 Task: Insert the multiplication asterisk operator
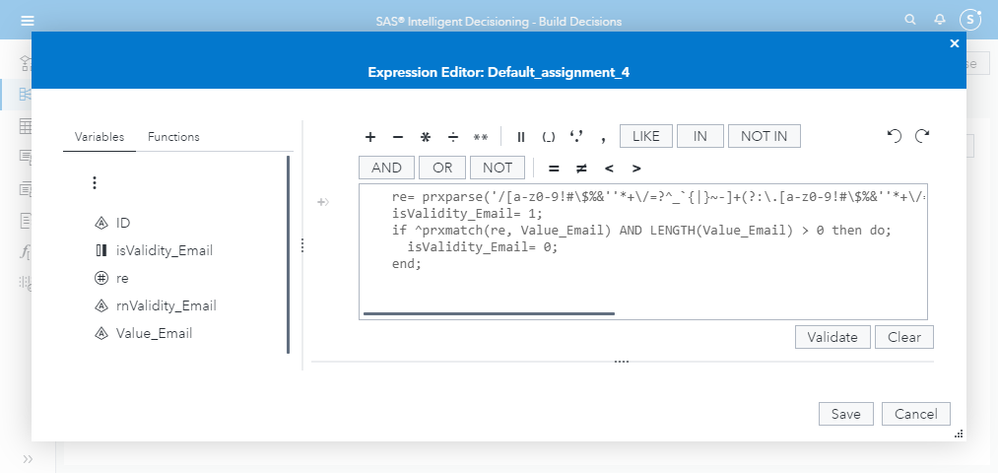pyautogui.click(x=425, y=137)
